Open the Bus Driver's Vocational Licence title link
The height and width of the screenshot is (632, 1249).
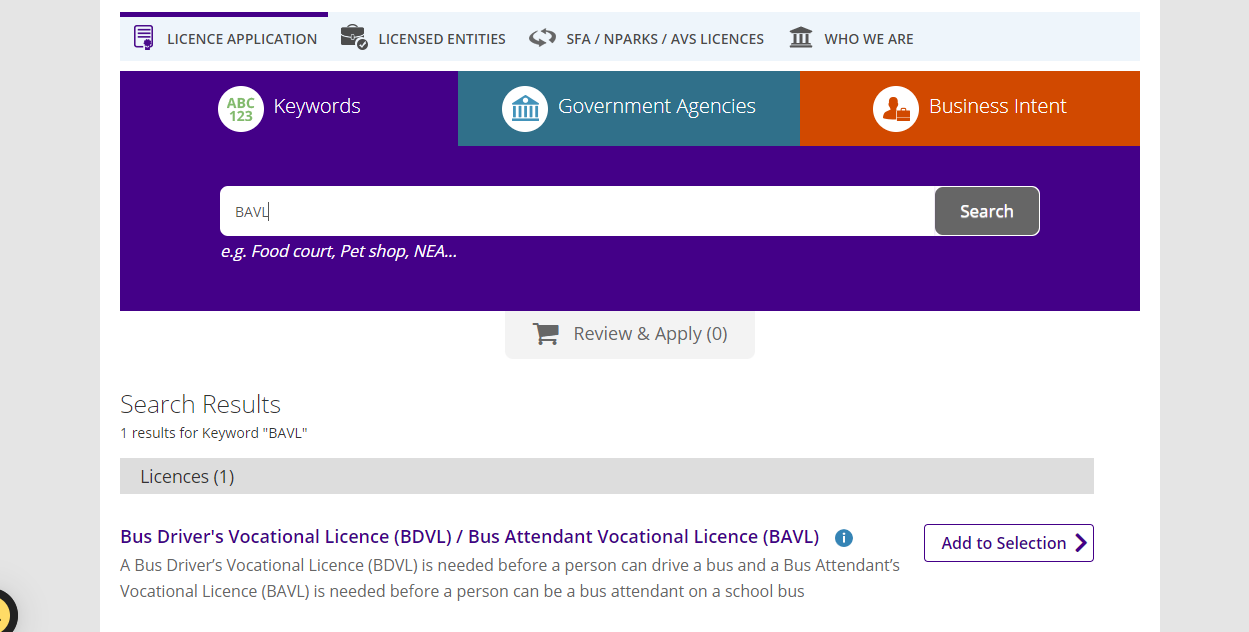point(470,537)
